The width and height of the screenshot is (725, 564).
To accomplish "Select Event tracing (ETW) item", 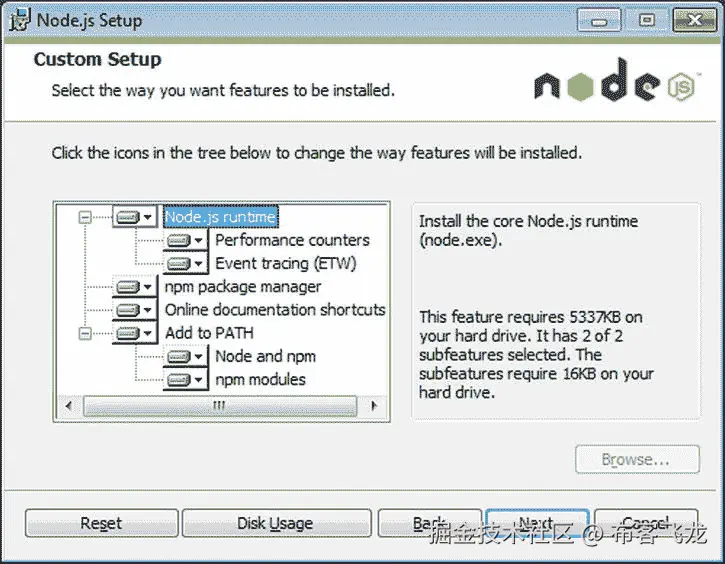I will click(x=286, y=264).
